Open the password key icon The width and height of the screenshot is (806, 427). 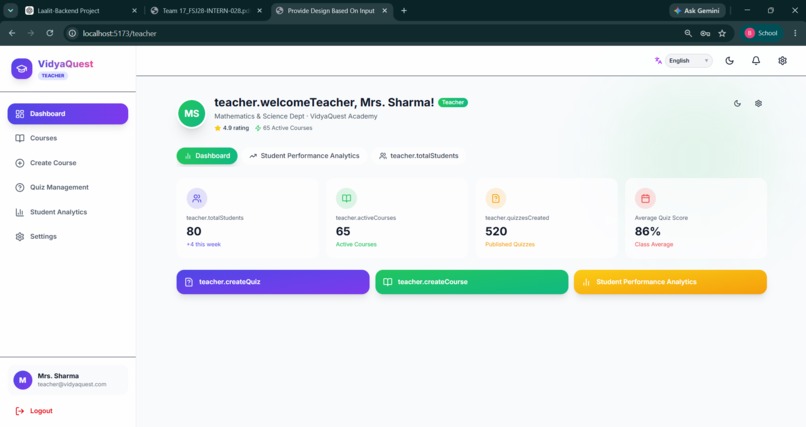click(705, 33)
